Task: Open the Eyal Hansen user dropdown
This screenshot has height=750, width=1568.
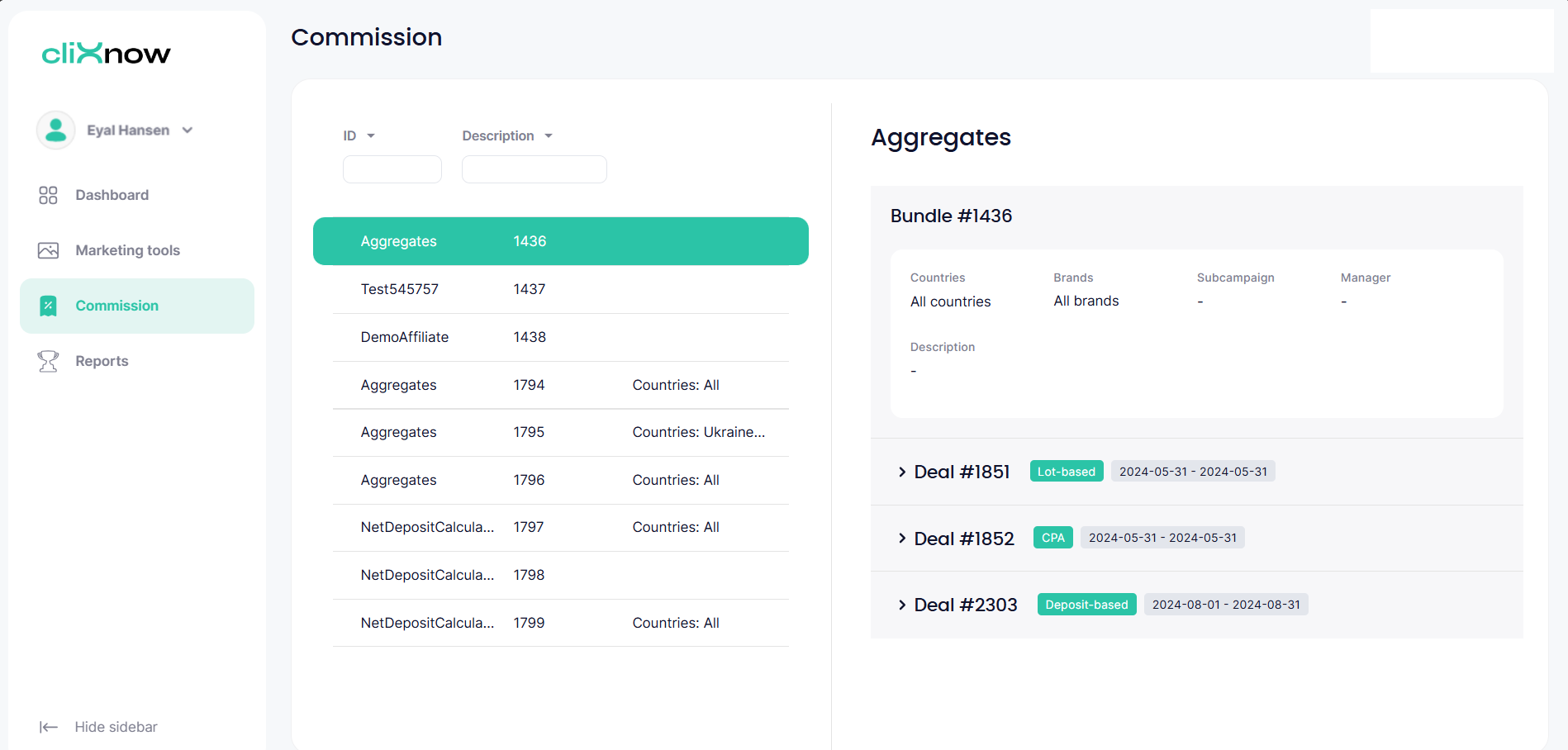Action: coord(188,131)
